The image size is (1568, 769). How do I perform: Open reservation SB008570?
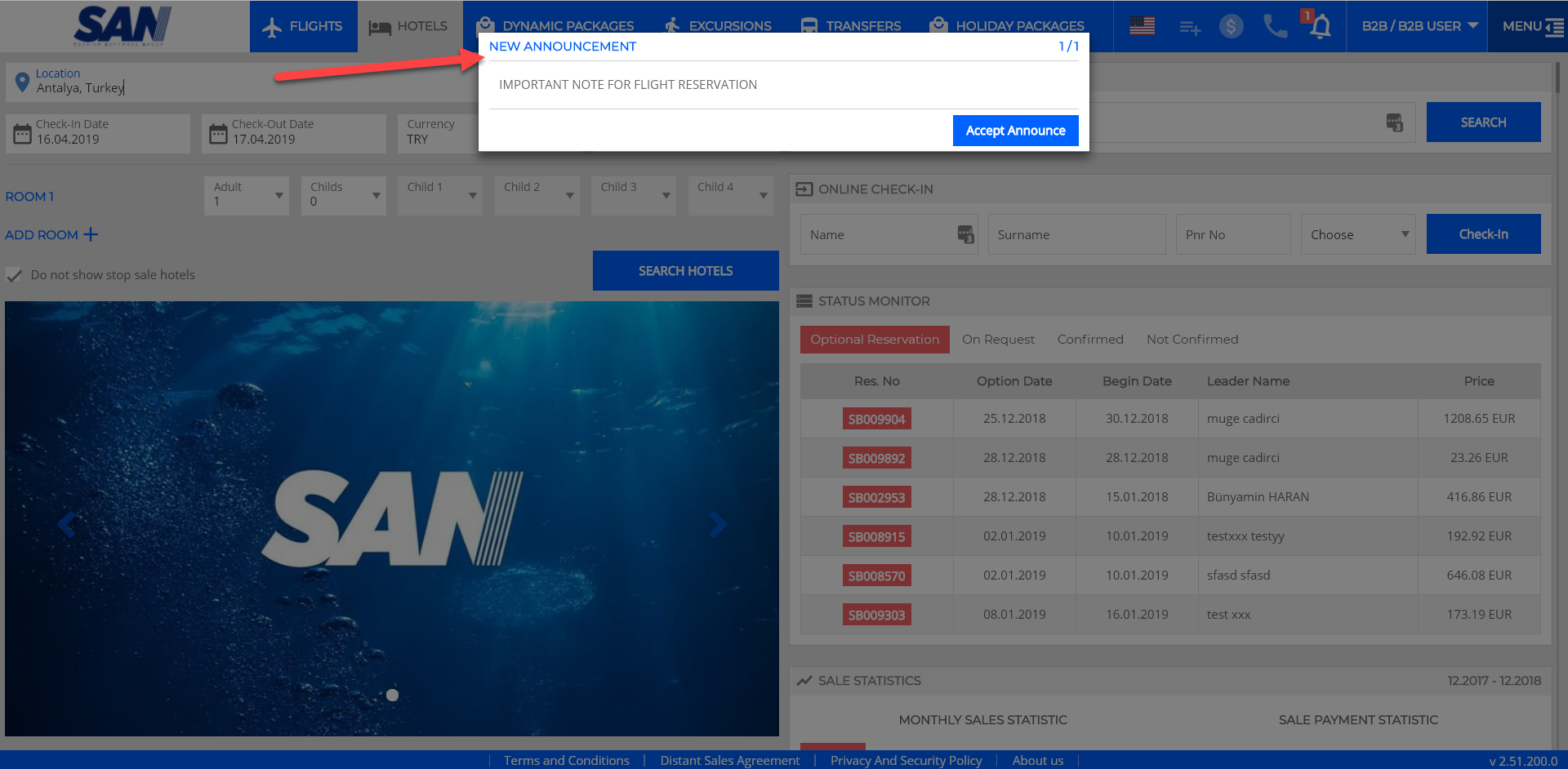coord(876,576)
